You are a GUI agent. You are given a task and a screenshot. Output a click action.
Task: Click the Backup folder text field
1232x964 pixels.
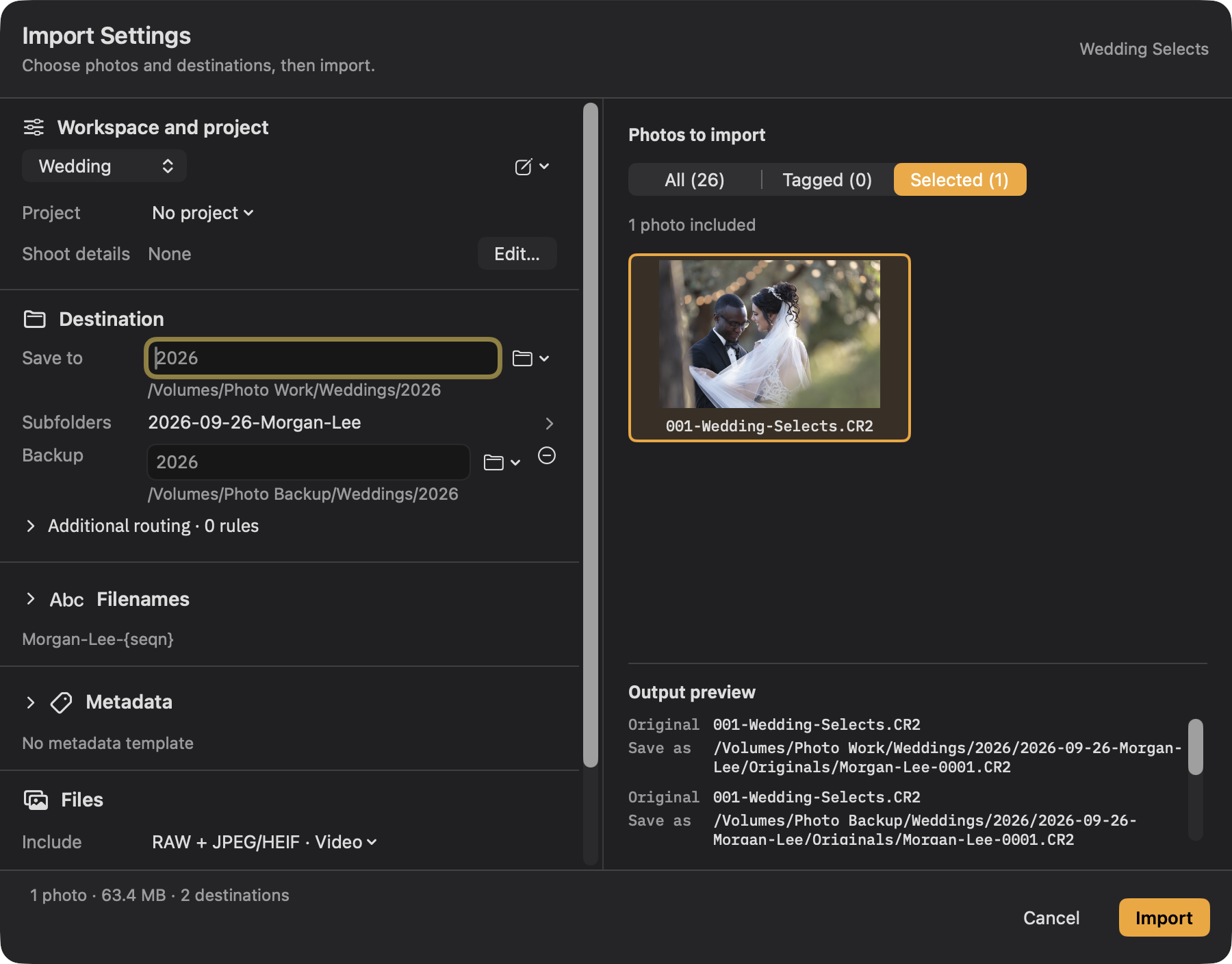pyautogui.click(x=309, y=462)
